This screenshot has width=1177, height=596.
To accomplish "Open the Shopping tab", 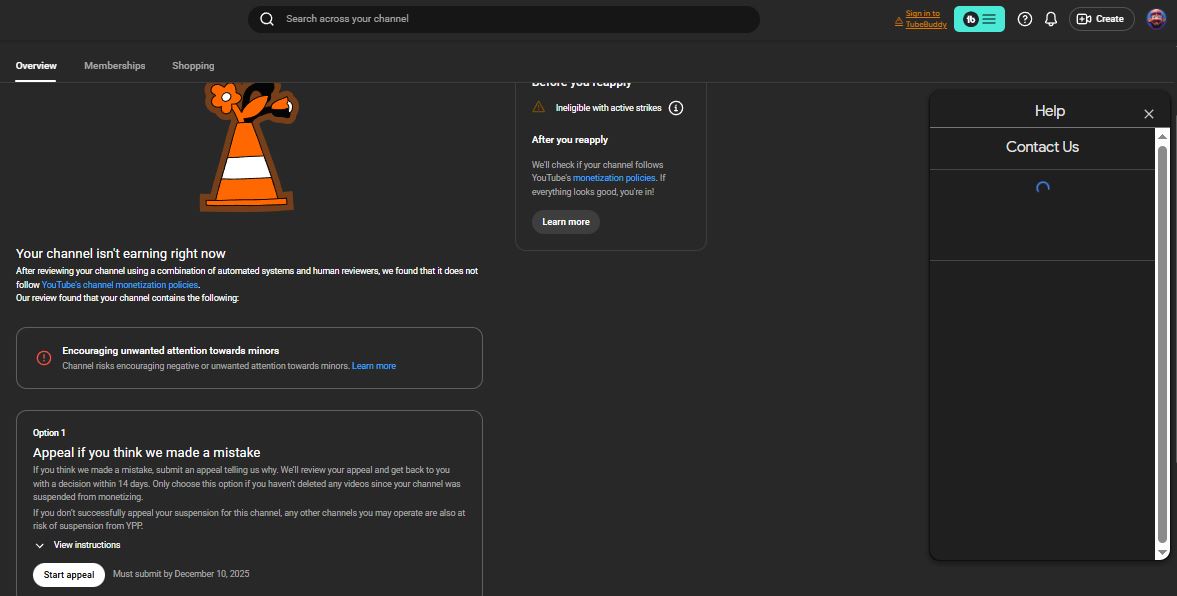I will 193,66.
